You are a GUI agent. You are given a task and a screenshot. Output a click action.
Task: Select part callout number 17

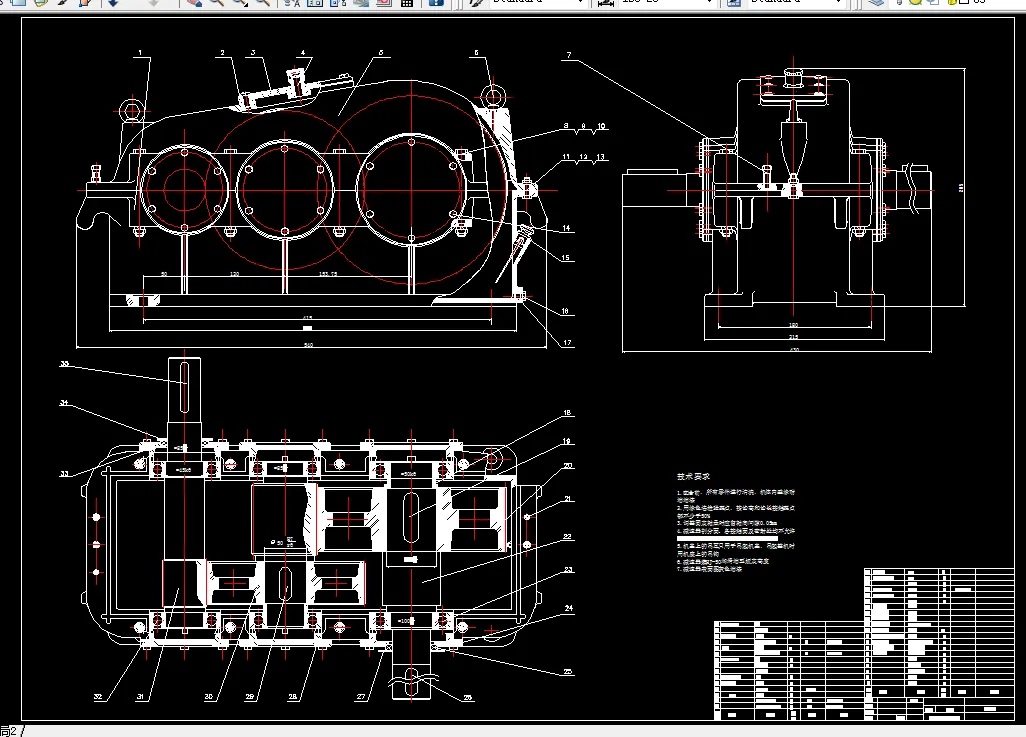567,342
